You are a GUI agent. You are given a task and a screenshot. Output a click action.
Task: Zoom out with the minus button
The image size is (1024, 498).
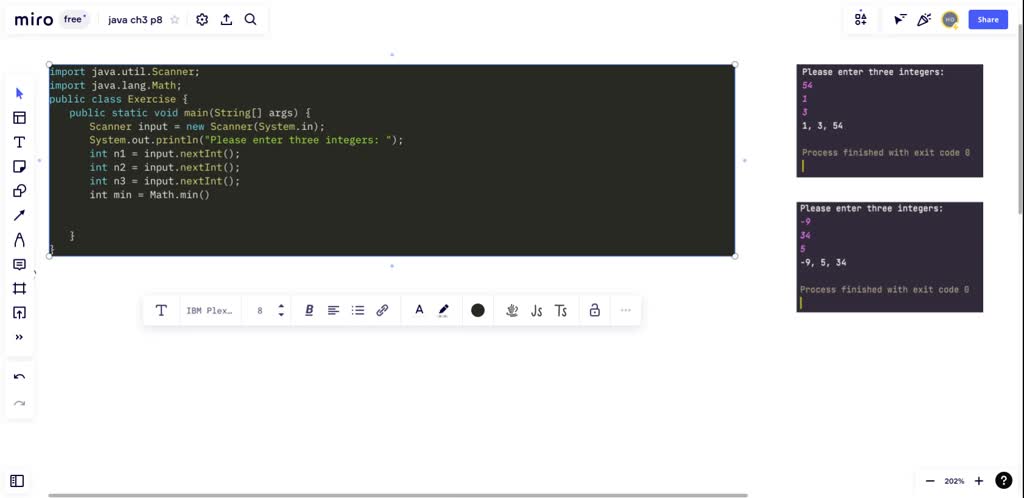click(930, 481)
